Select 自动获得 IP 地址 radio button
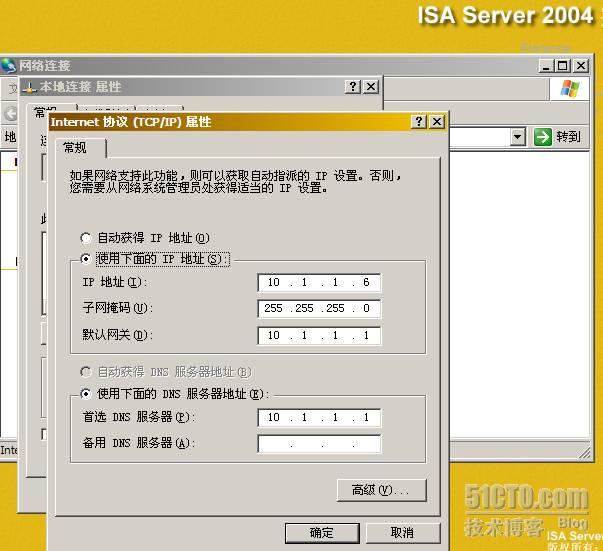This screenshot has height=551, width=603. click(86, 238)
